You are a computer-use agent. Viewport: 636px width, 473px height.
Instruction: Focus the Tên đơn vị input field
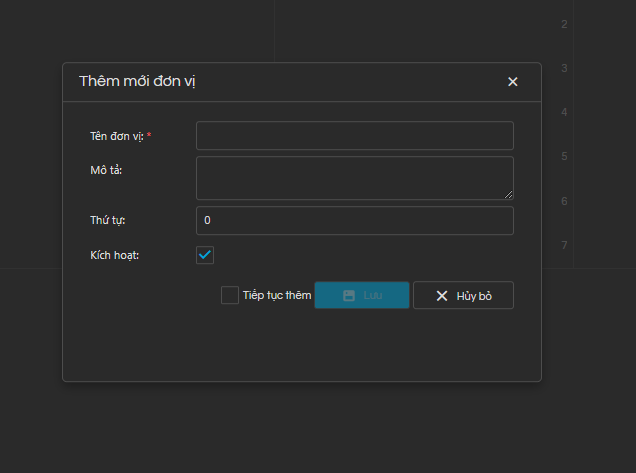click(x=354, y=136)
